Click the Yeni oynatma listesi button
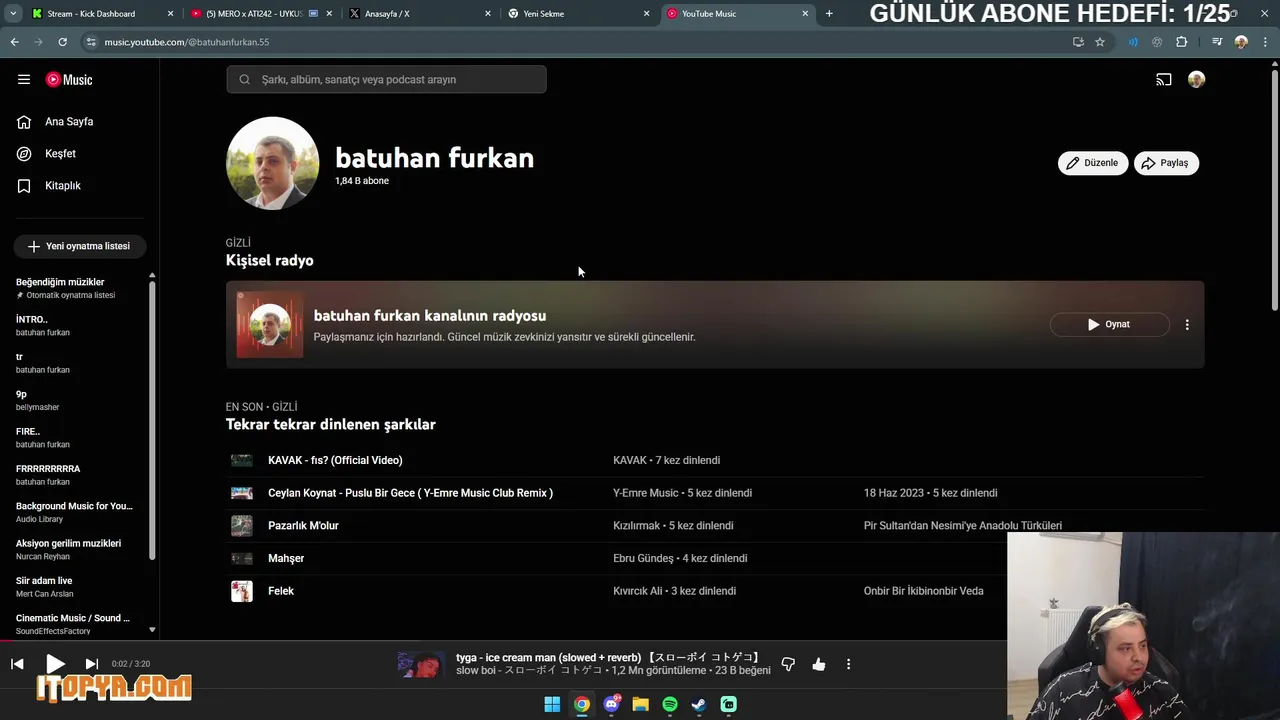The width and height of the screenshot is (1280, 720). coord(79,246)
